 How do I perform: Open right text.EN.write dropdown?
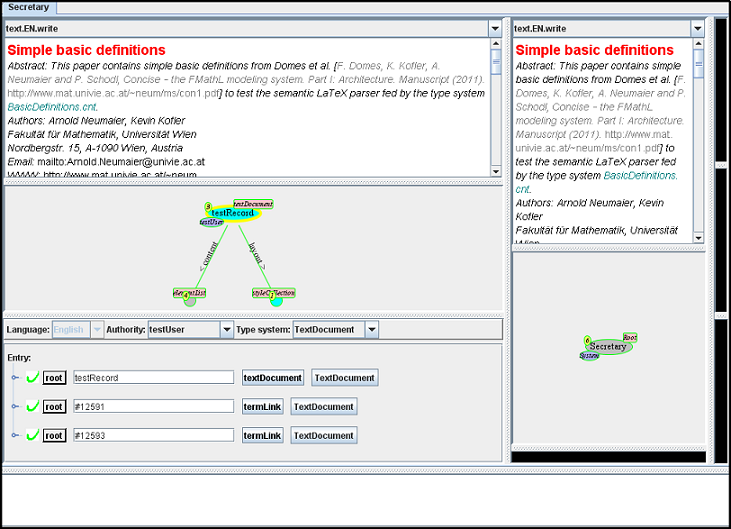[x=697, y=29]
